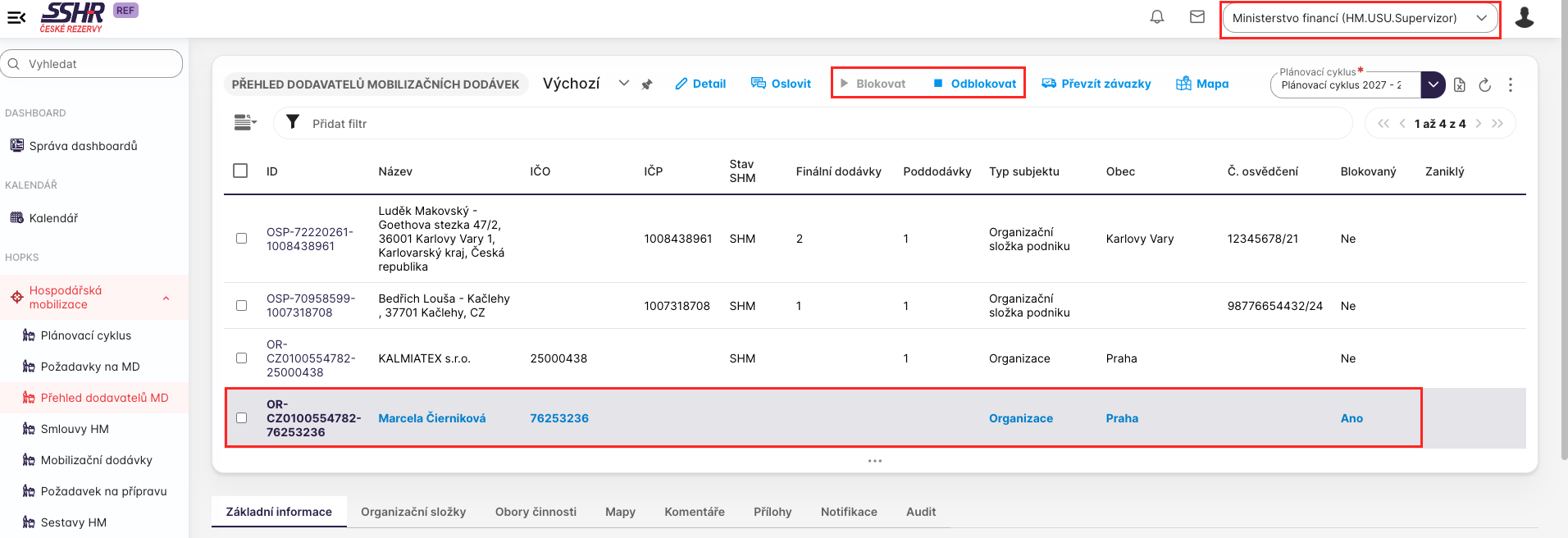Viewport: 1568px width, 538px height.
Task: Open the Ministerstvo financí role dropdown
Action: point(1360,18)
